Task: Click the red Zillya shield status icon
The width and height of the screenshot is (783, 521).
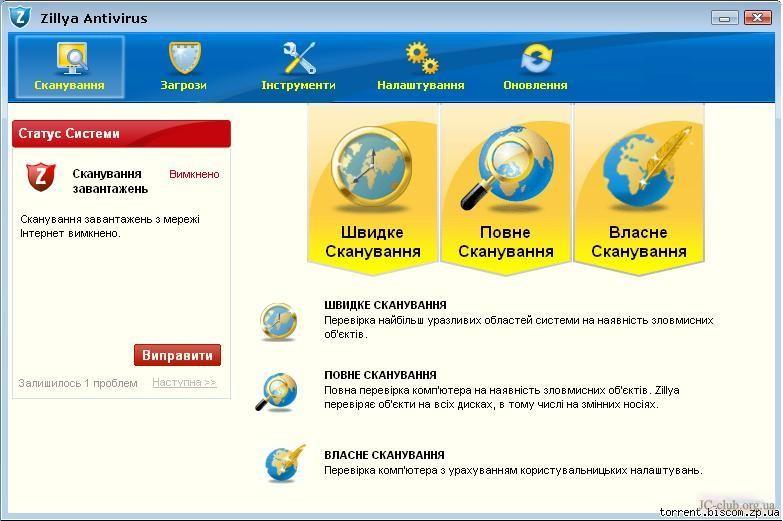Action: point(40,177)
